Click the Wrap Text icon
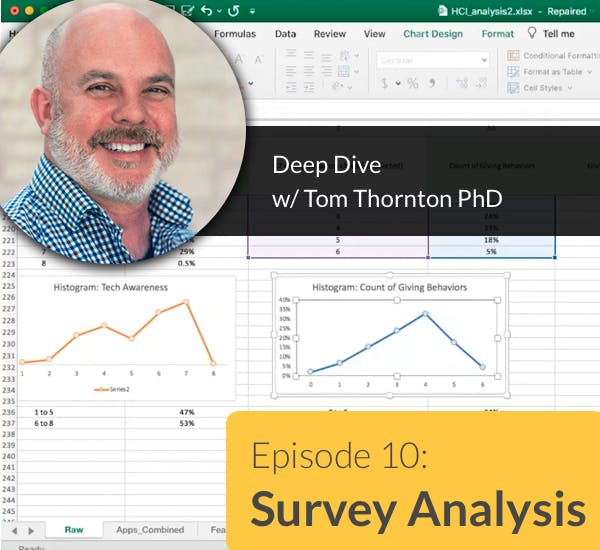 click(345, 55)
